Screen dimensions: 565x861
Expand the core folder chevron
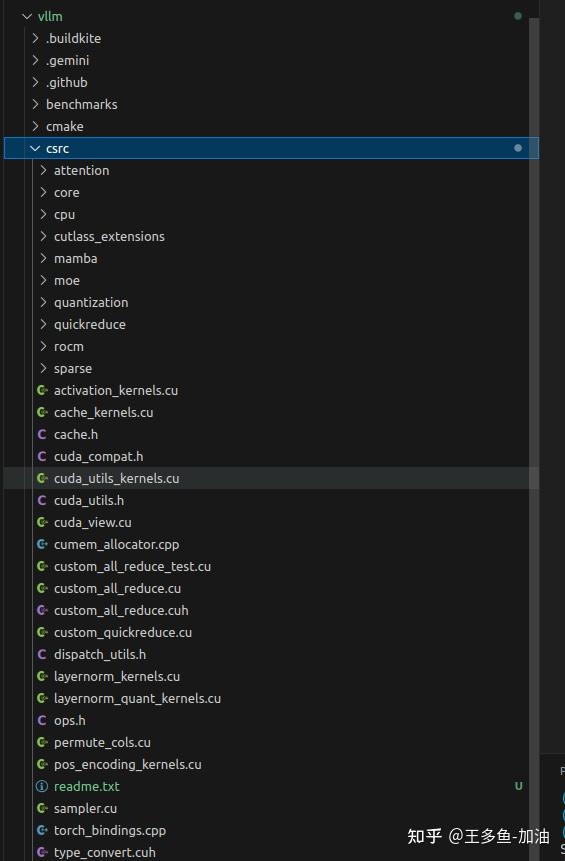[x=43, y=192]
